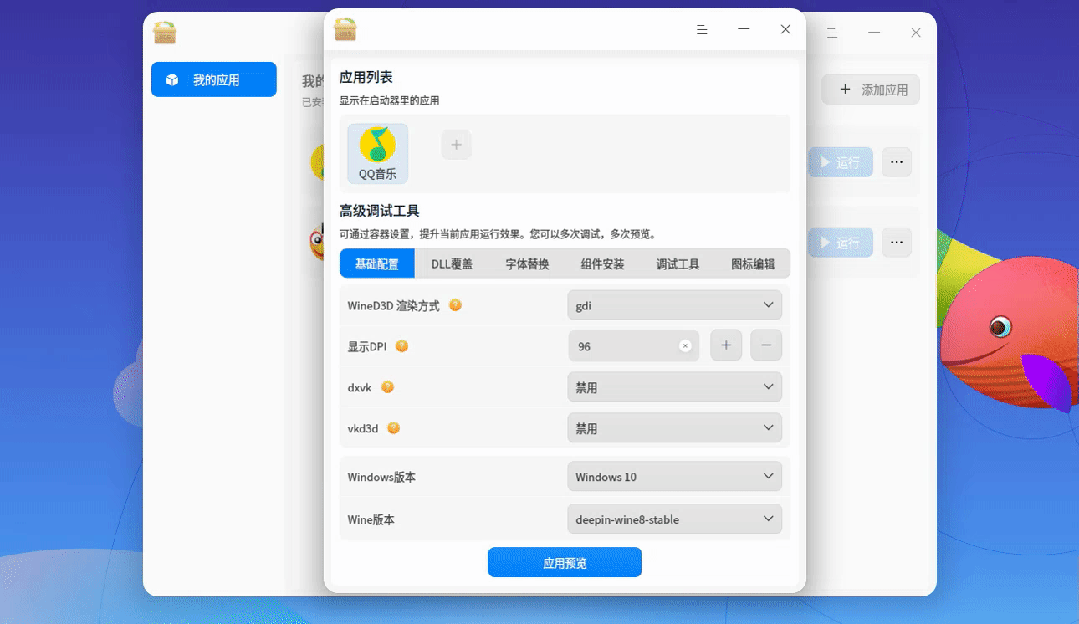
Task: Click the 显示DPI orange info icon
Action: (402, 346)
